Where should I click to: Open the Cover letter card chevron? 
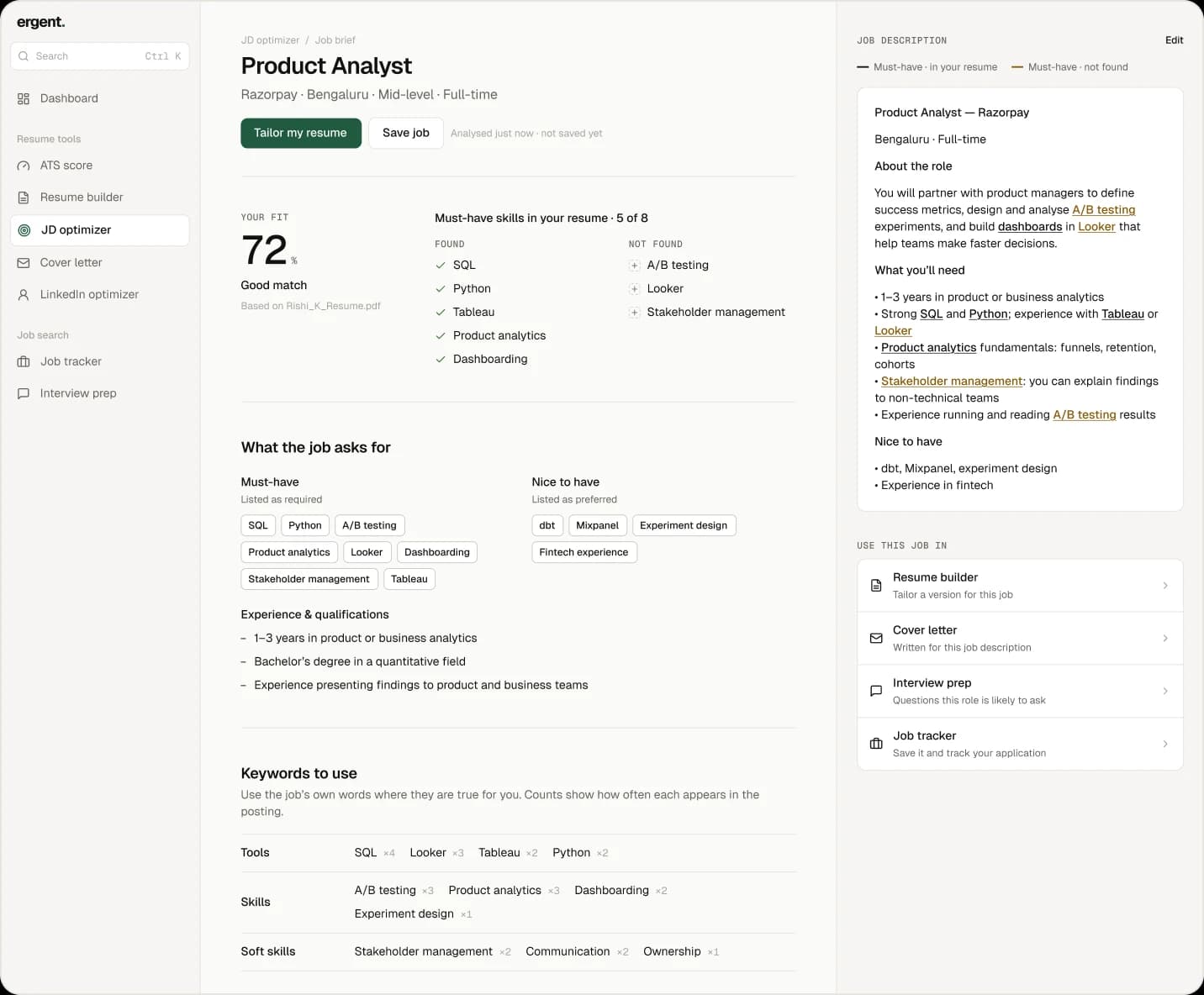click(x=1165, y=639)
